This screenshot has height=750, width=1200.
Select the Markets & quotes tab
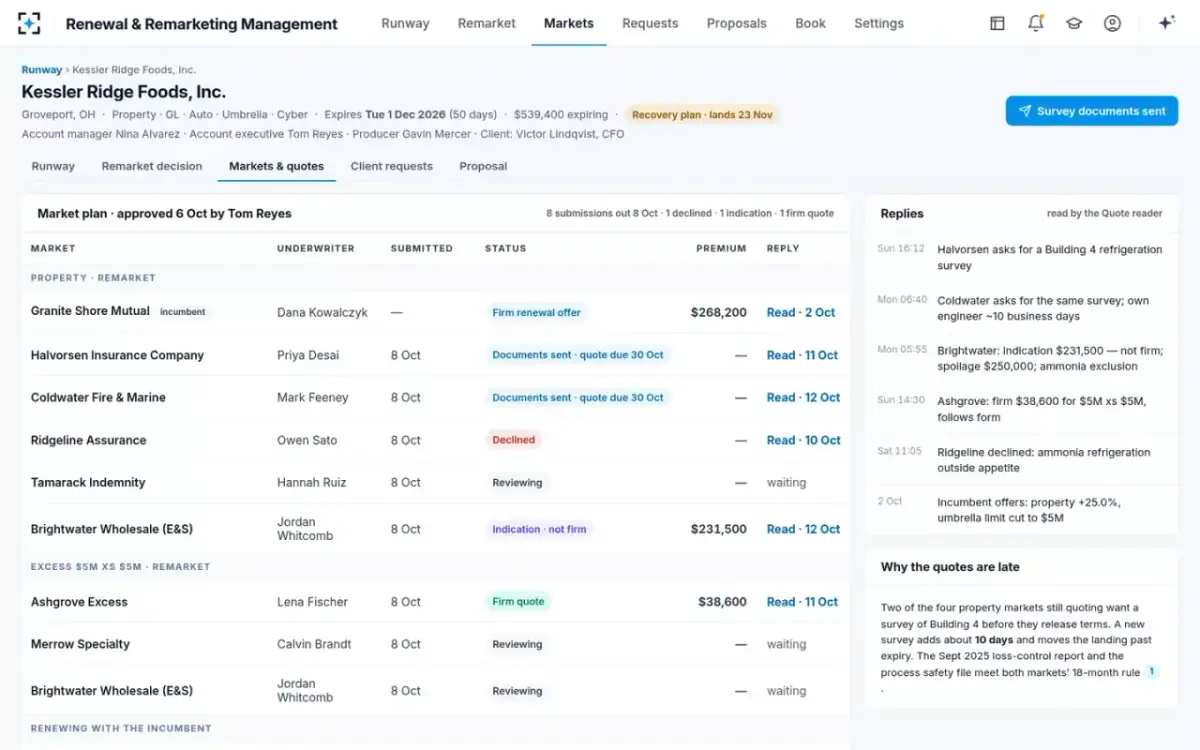pos(277,166)
